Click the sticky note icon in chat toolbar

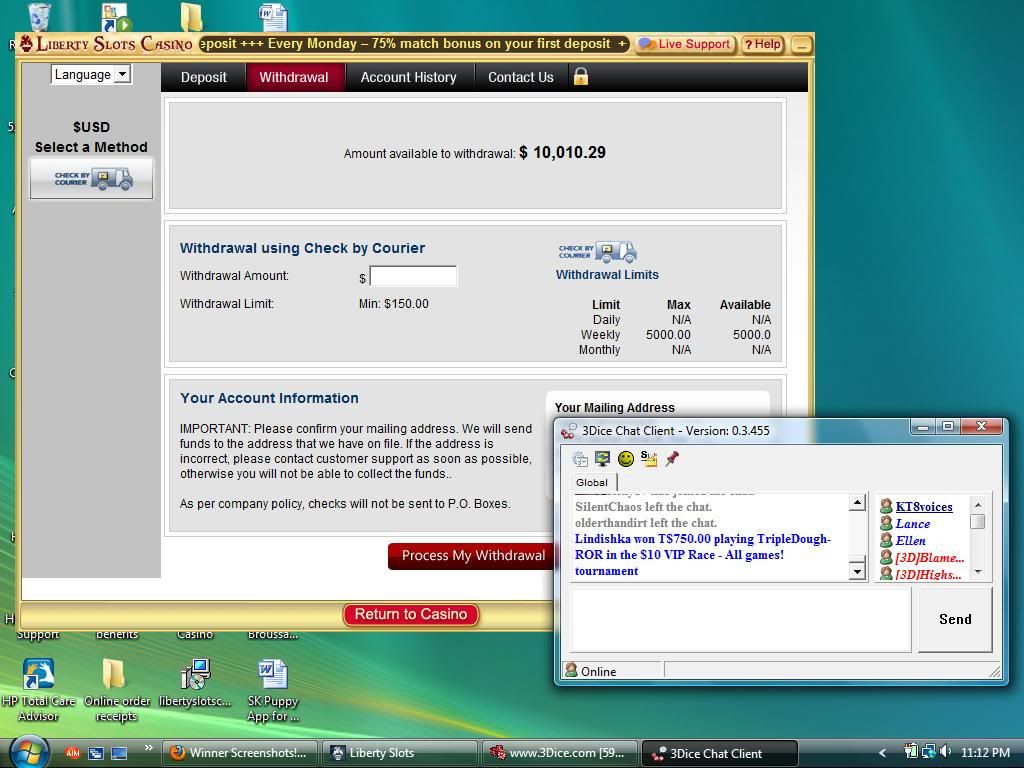point(648,459)
